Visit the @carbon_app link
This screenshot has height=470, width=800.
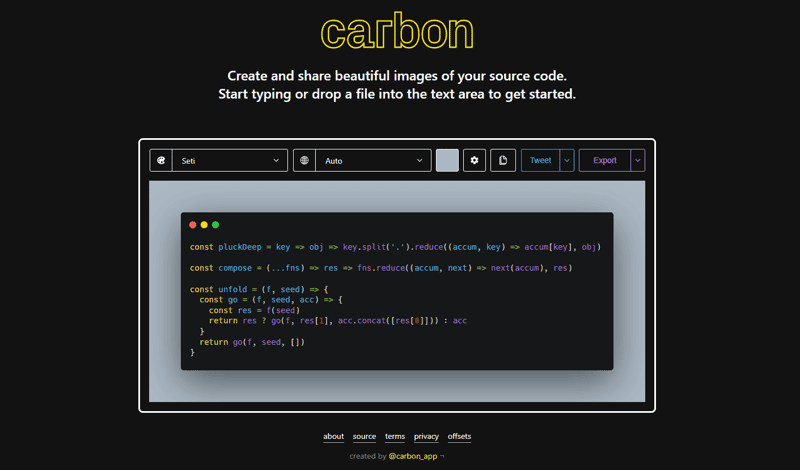click(x=413, y=456)
